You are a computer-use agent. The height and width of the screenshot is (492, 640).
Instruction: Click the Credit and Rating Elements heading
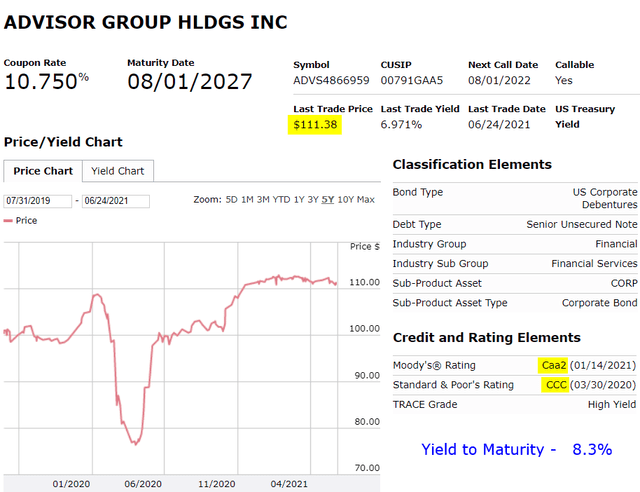[x=487, y=337]
